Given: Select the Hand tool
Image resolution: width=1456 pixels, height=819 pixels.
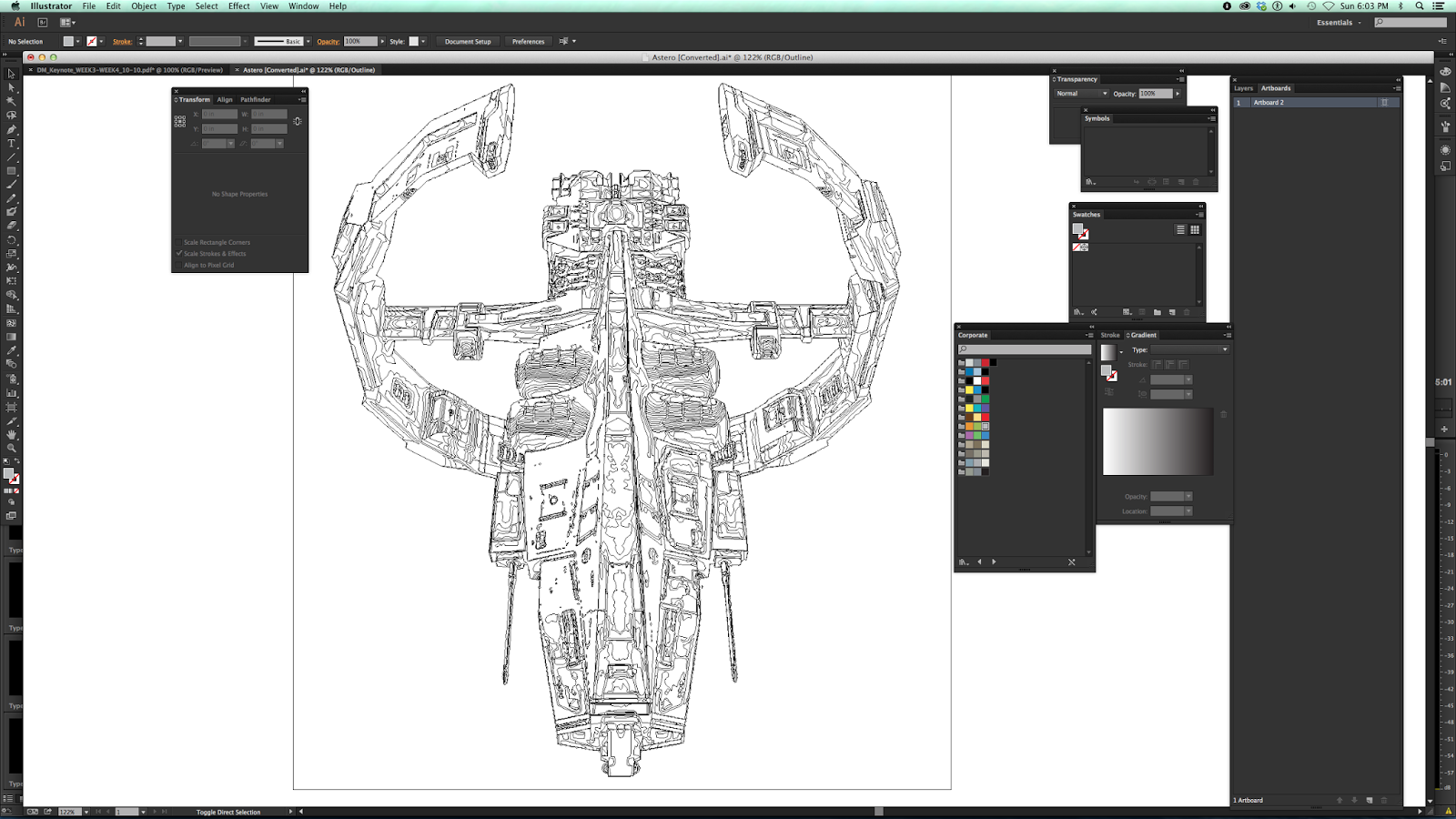Looking at the screenshot, I should point(12,434).
